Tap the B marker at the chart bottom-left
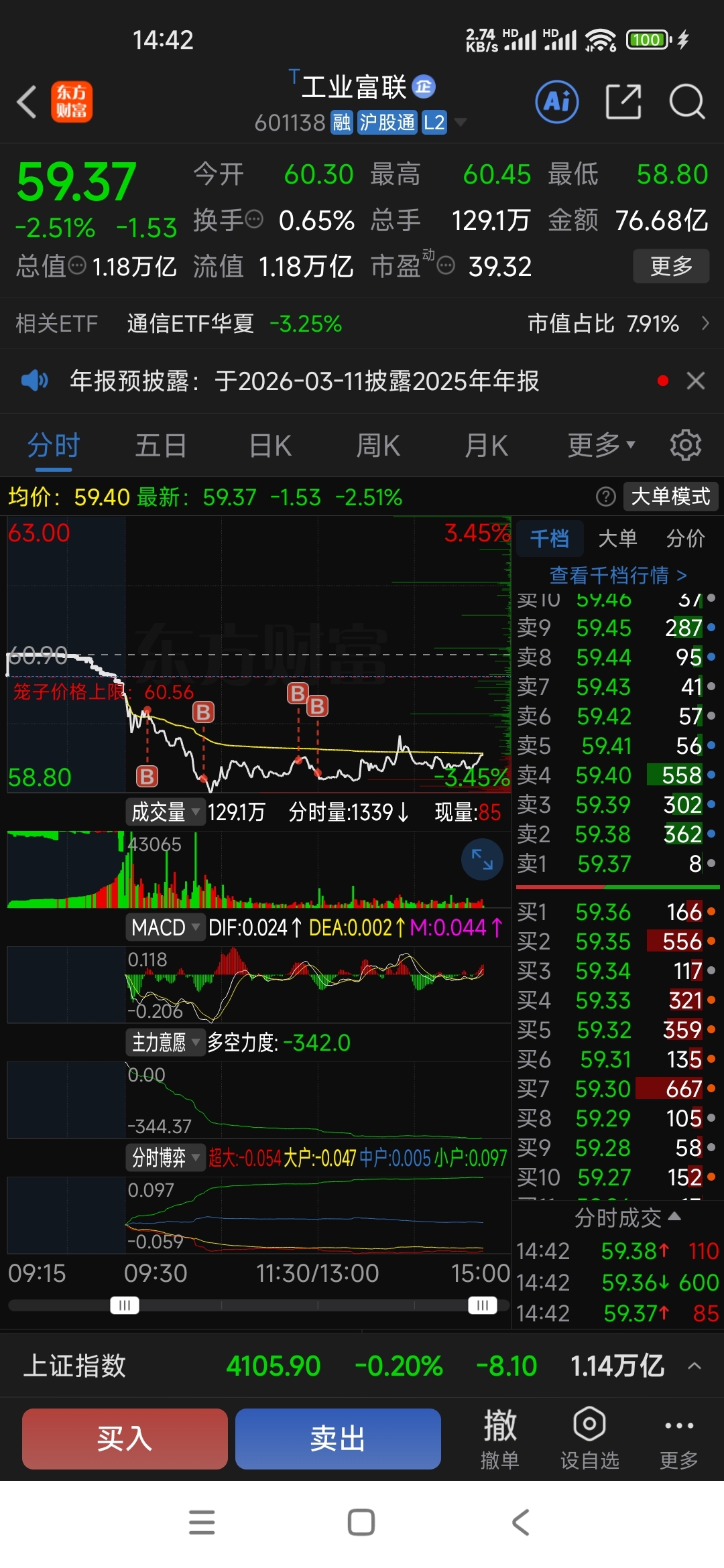Image resolution: width=724 pixels, height=1568 pixels. (147, 776)
